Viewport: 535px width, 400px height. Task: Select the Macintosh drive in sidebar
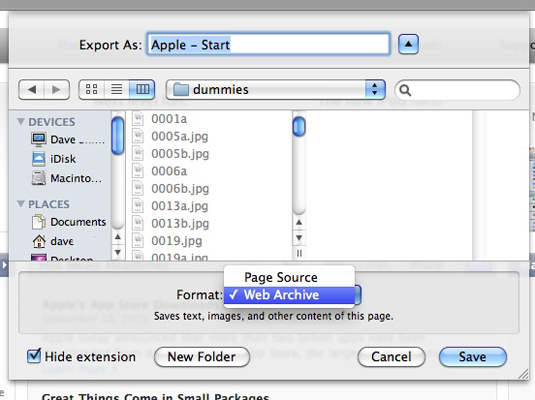[67, 178]
